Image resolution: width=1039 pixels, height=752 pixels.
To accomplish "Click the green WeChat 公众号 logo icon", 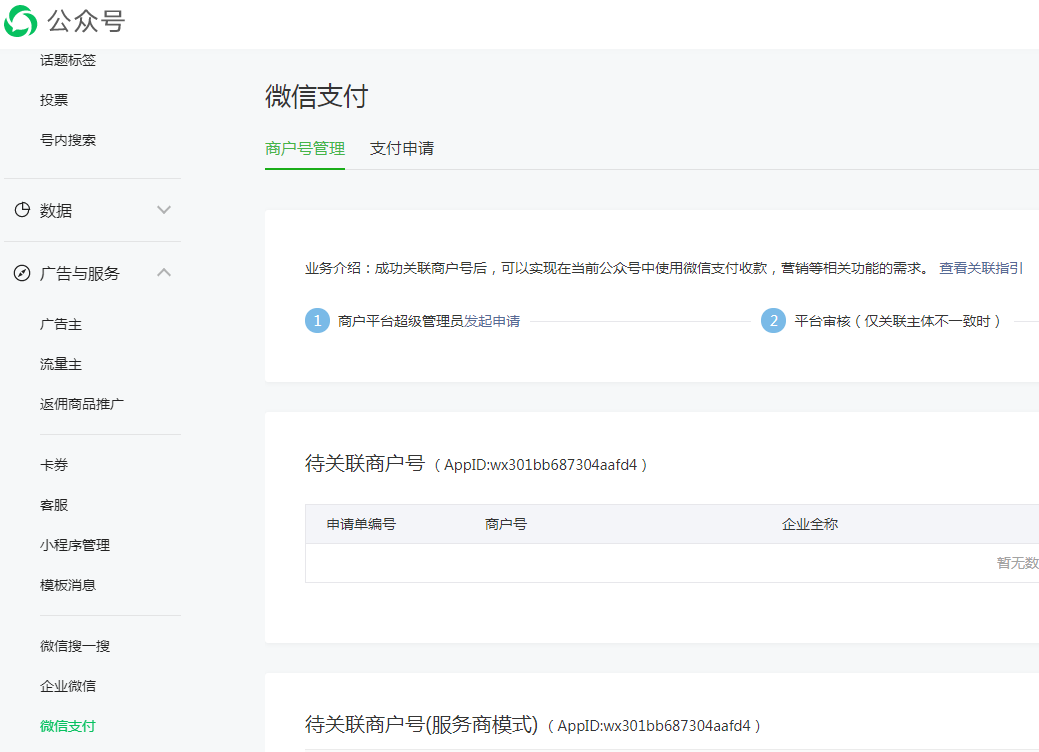I will pyautogui.click(x=21, y=21).
